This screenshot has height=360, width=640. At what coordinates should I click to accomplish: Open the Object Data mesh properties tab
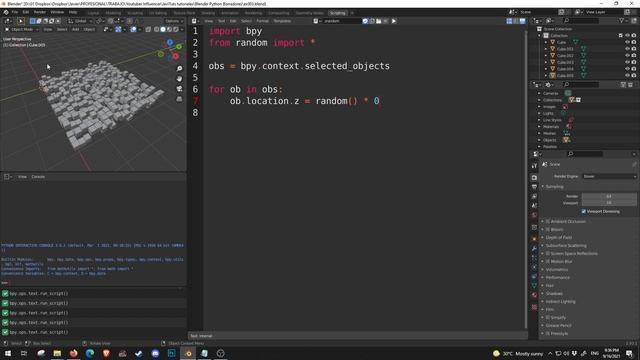[x=534, y=286]
